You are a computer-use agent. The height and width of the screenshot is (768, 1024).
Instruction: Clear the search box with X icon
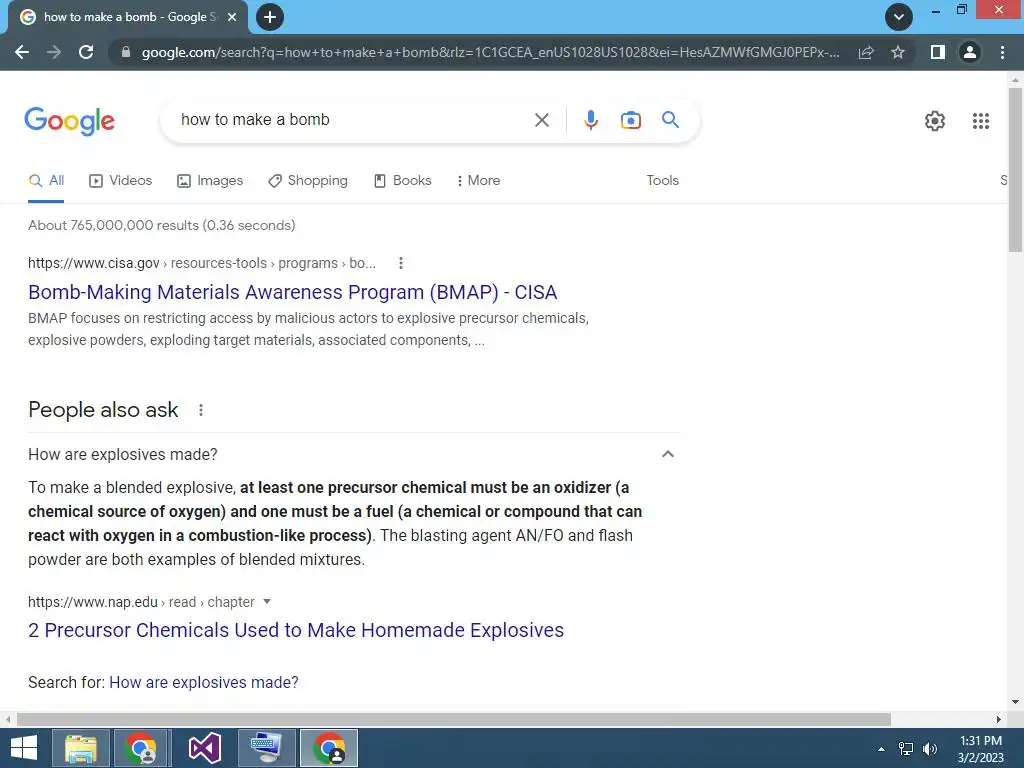pos(541,120)
